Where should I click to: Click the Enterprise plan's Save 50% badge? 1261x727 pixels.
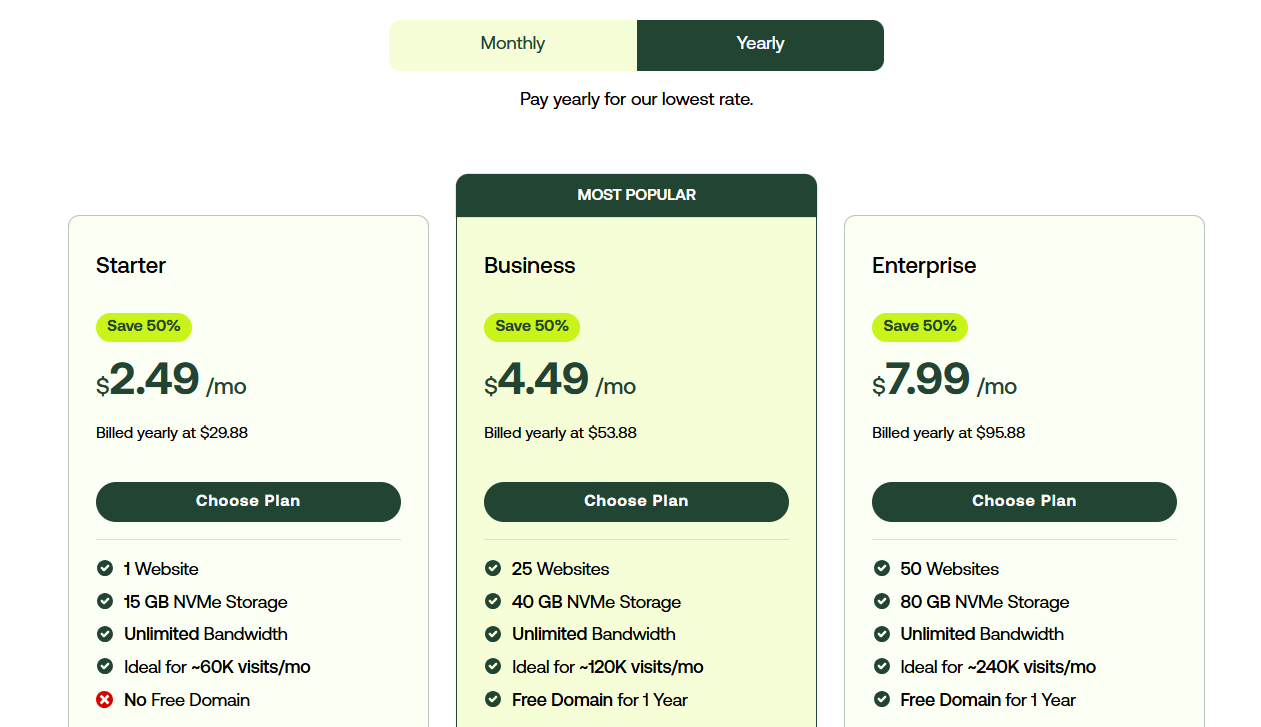click(920, 327)
